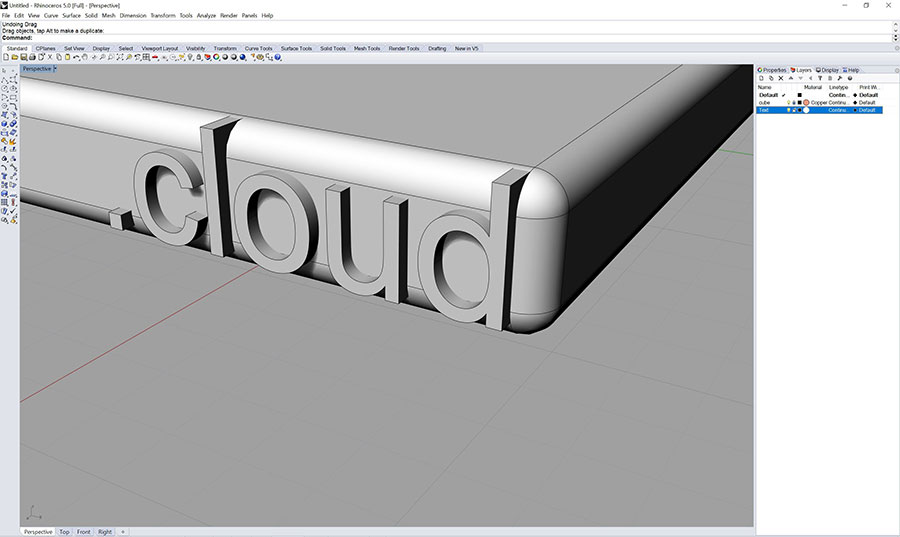Image resolution: width=900 pixels, height=537 pixels.
Task: Switch to the Top viewport tab
Action: (x=64, y=532)
